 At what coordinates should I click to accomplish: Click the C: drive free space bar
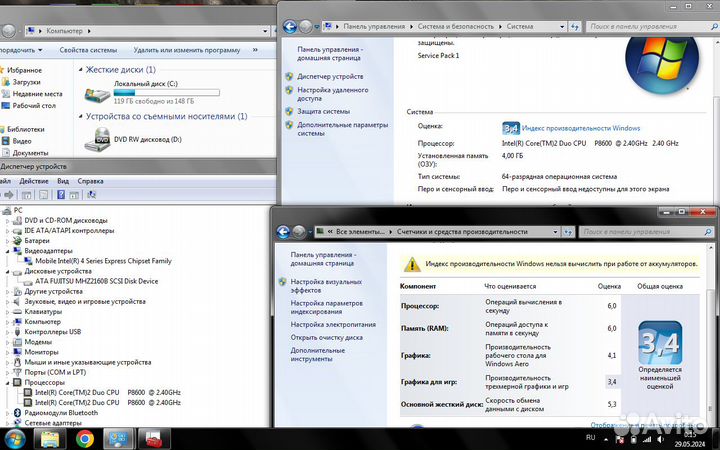tap(167, 92)
